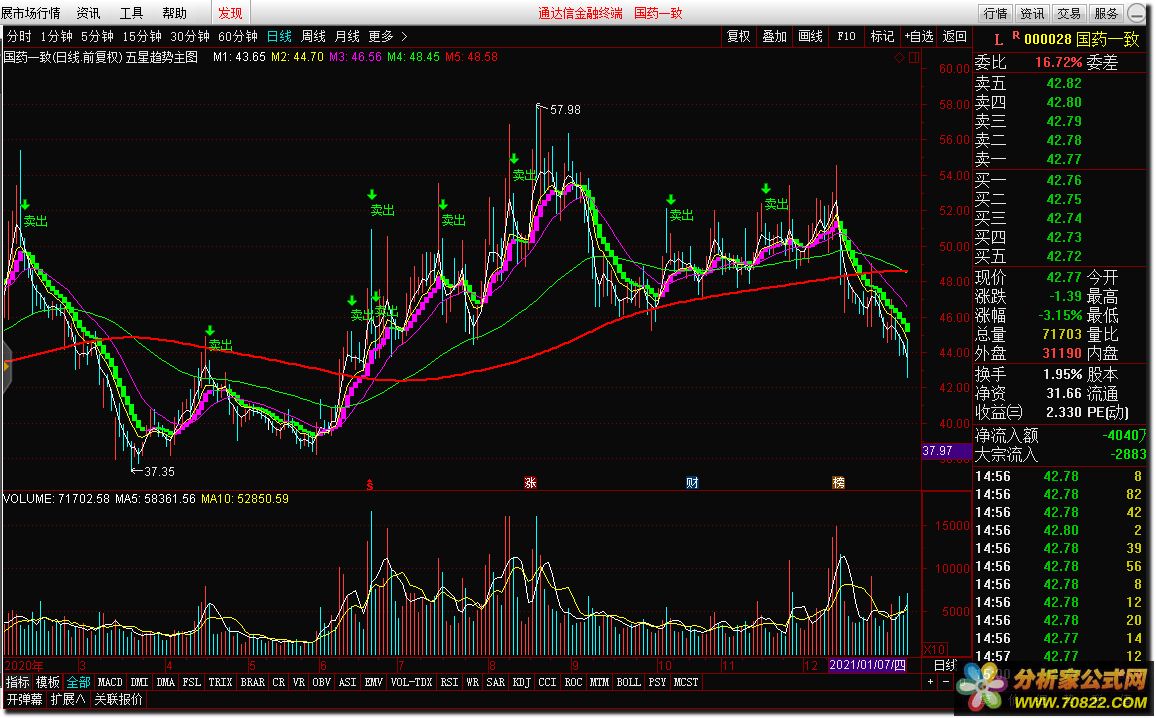Open the 画线 drawing tools
Image resolution: width=1156 pixels, height=718 pixels.
point(810,36)
